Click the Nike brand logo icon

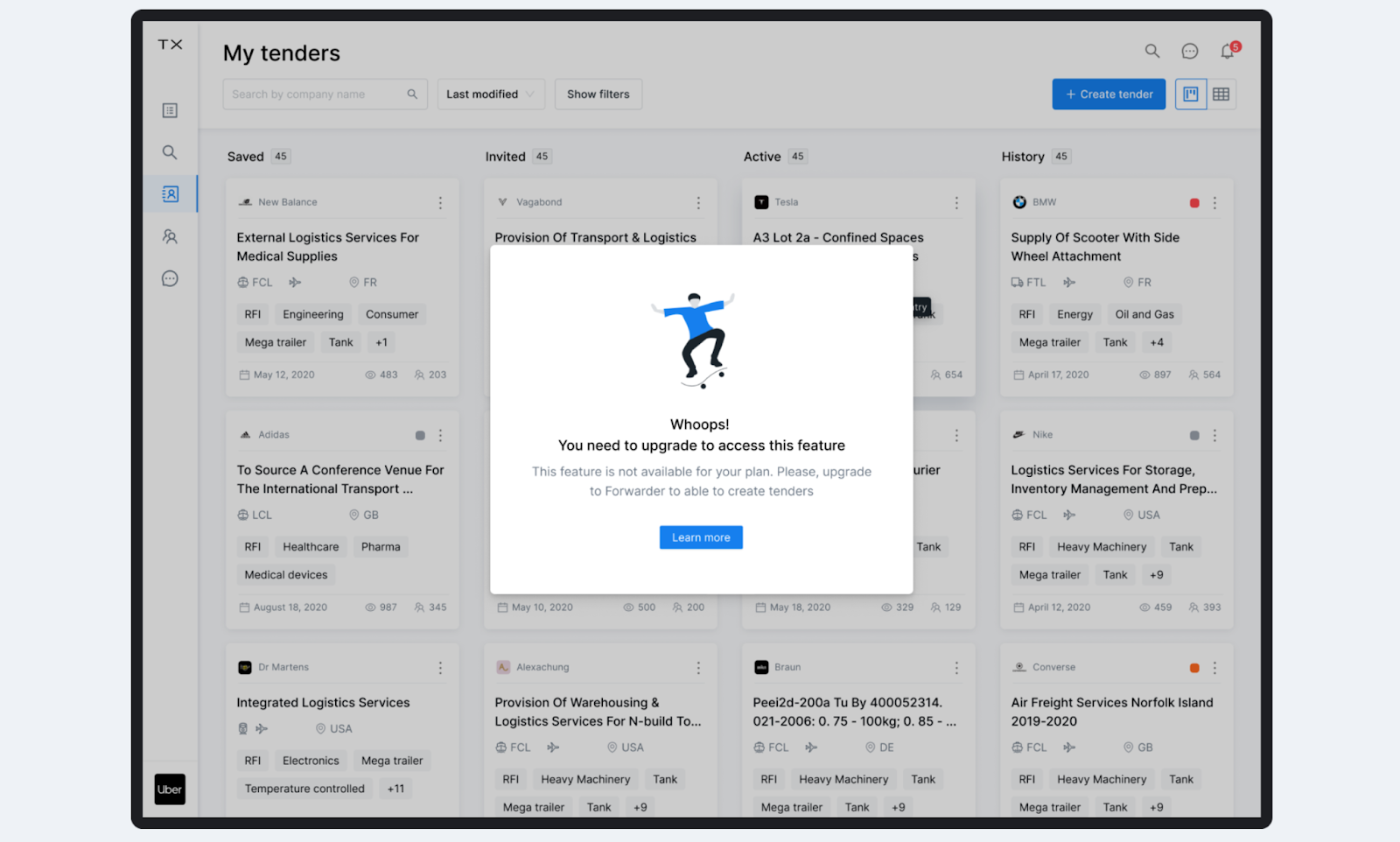point(1018,435)
